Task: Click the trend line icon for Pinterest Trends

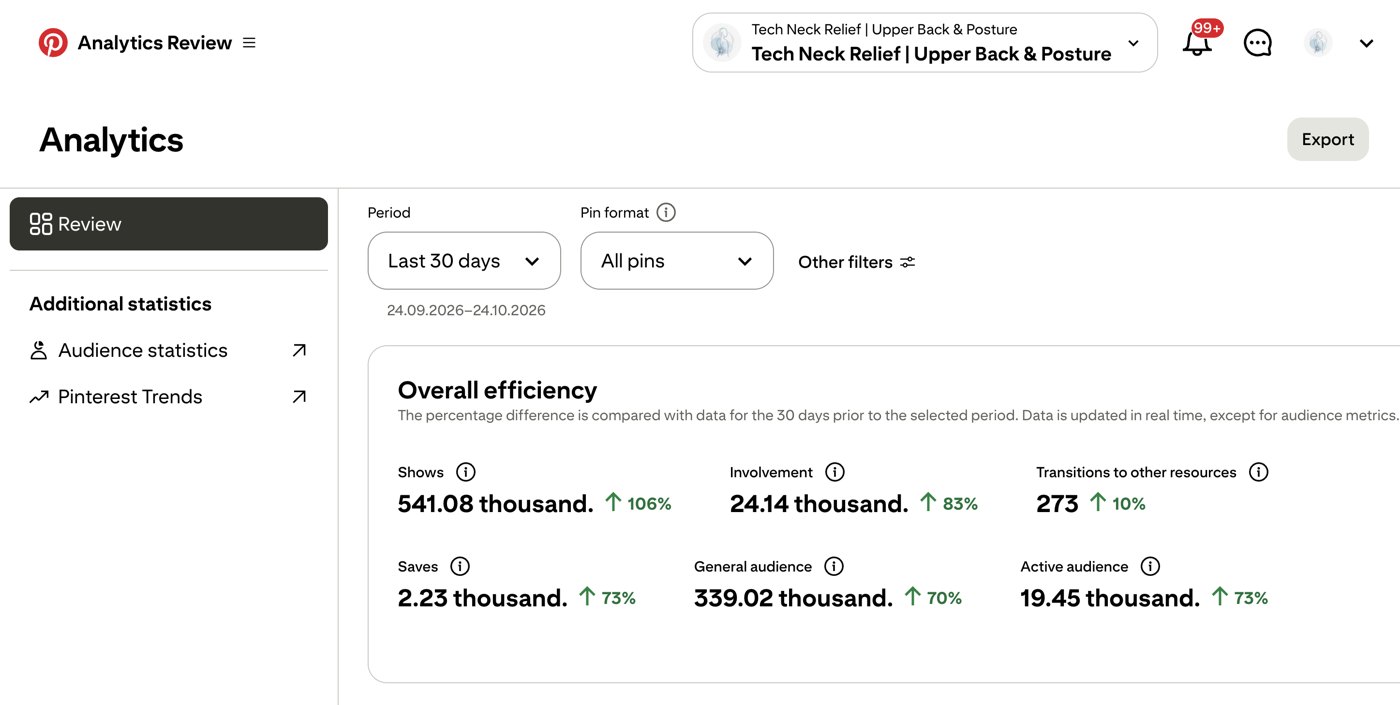Action: (39, 397)
